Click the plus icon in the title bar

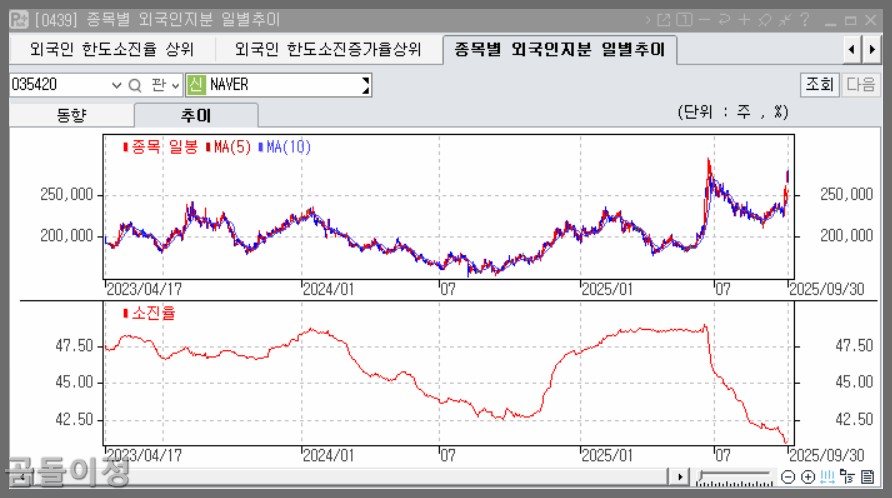pos(744,20)
